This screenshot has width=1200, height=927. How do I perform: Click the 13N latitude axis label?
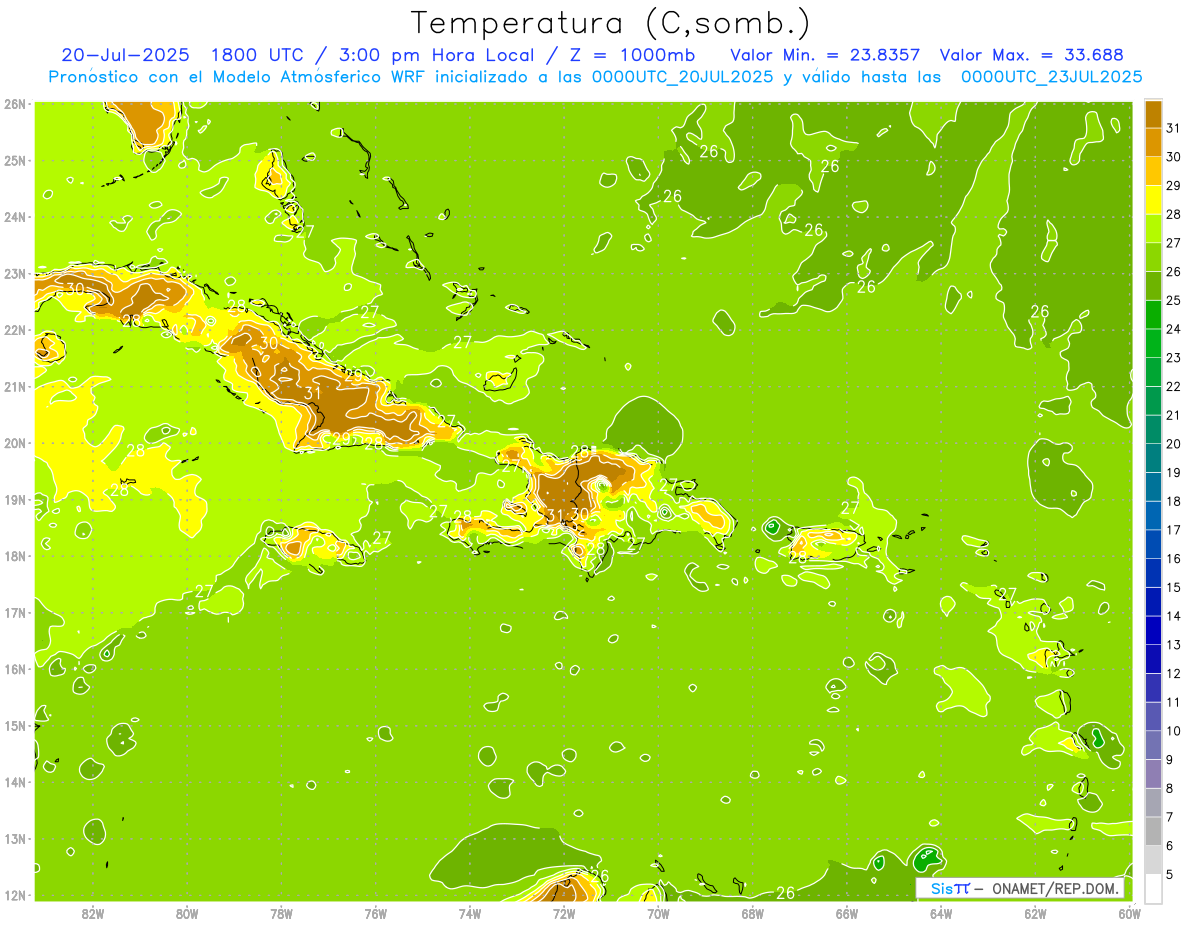click(x=16, y=838)
